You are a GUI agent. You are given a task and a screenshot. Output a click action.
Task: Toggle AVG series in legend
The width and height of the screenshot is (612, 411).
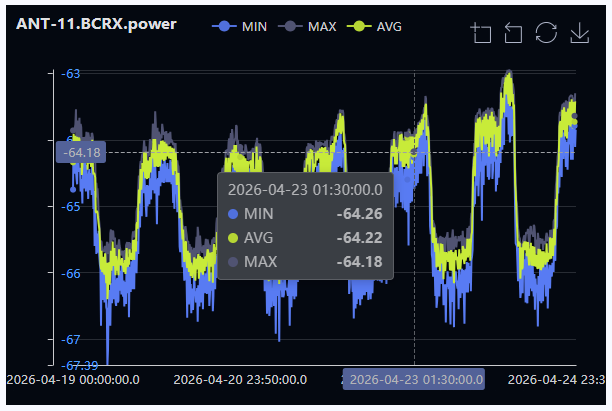click(374, 27)
